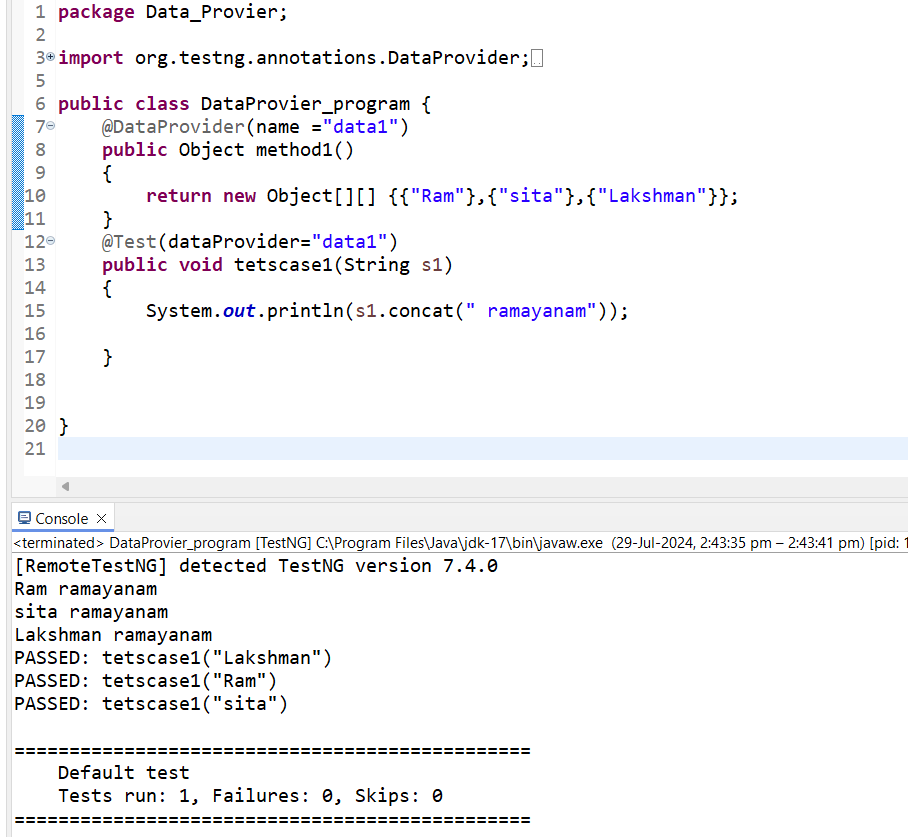Close the Console view tab
The height and width of the screenshot is (837, 908).
pyautogui.click(x=101, y=518)
